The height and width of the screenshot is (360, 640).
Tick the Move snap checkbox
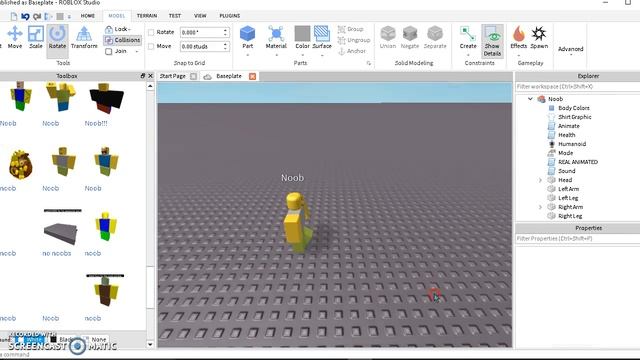[151, 47]
